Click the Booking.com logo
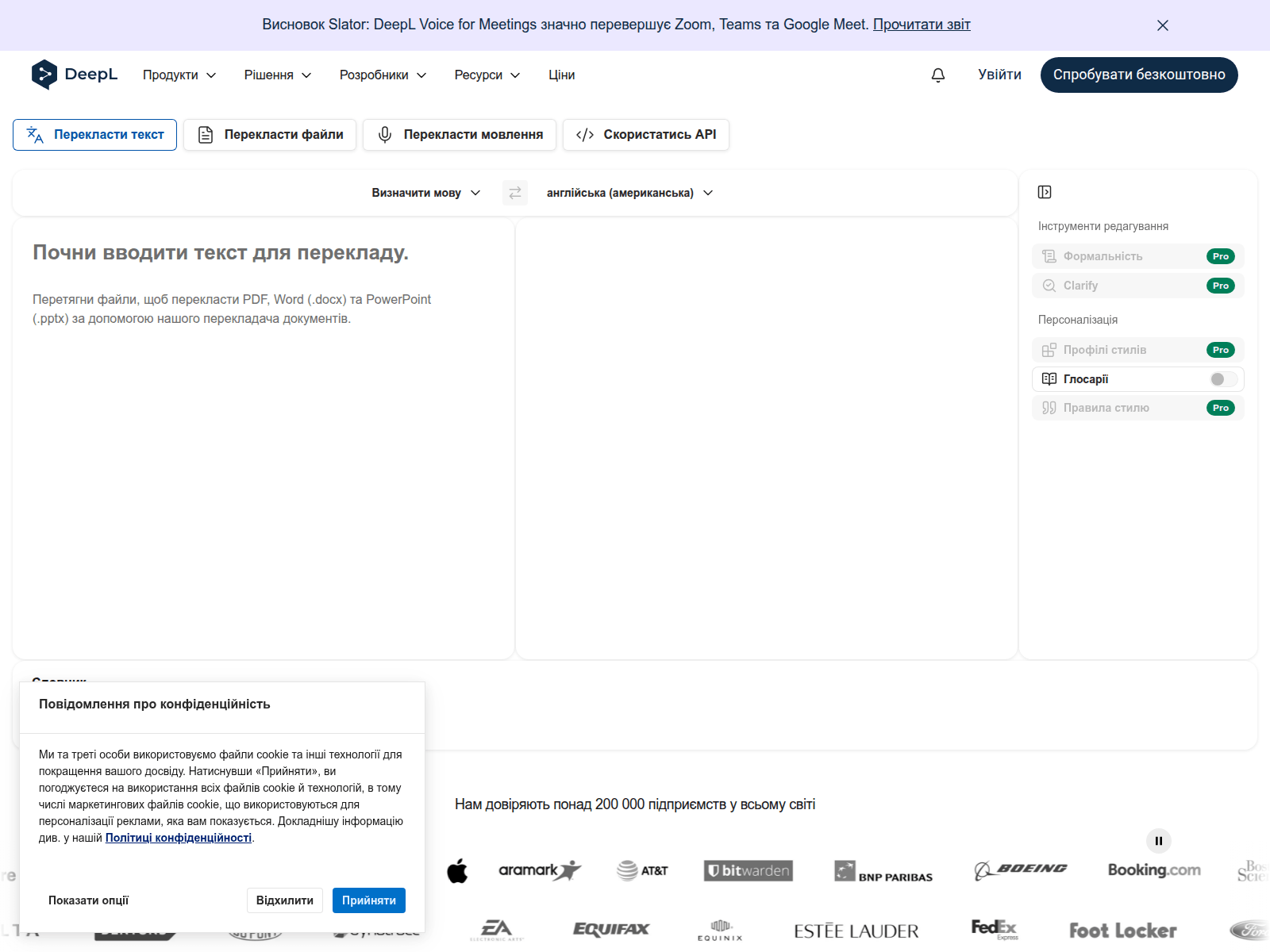 click(1154, 870)
